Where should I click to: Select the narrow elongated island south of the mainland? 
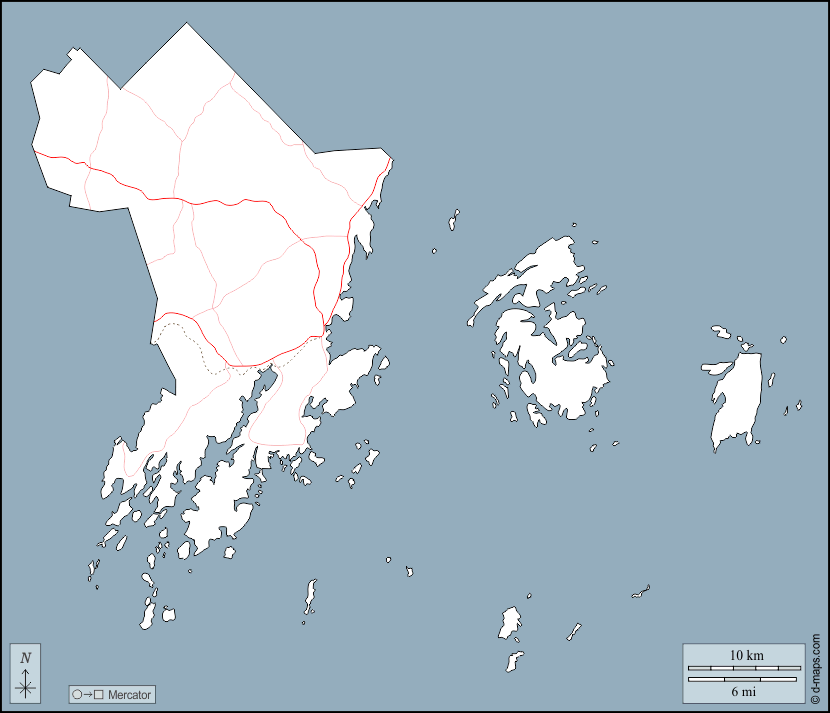point(310,596)
